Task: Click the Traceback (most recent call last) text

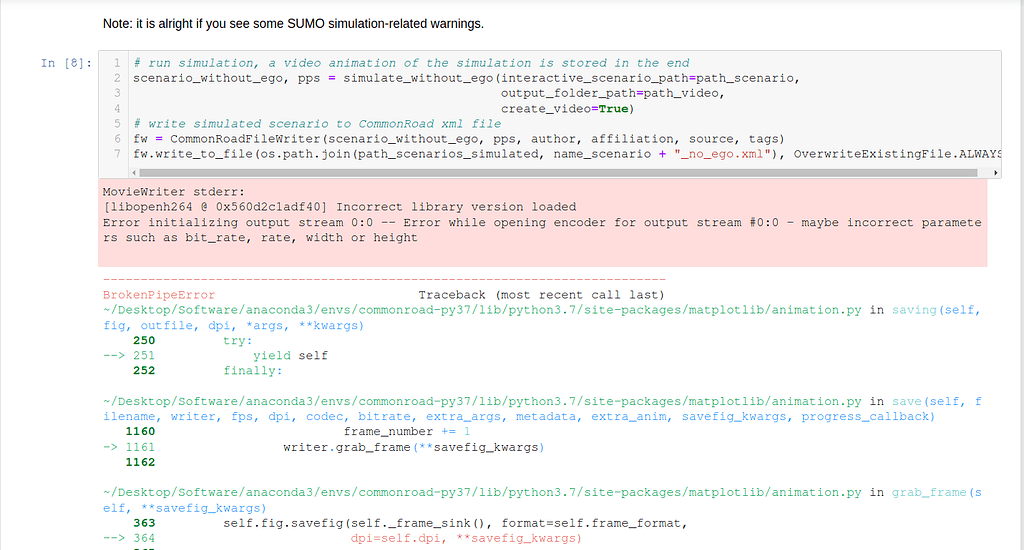Action: pyautogui.click(x=540, y=295)
